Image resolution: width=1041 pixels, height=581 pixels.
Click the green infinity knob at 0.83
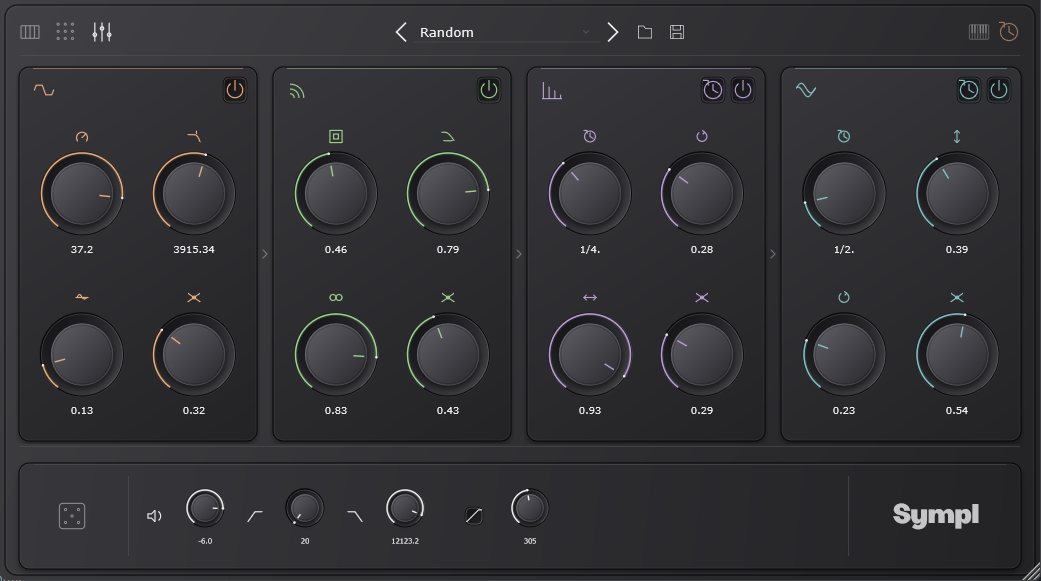point(336,355)
